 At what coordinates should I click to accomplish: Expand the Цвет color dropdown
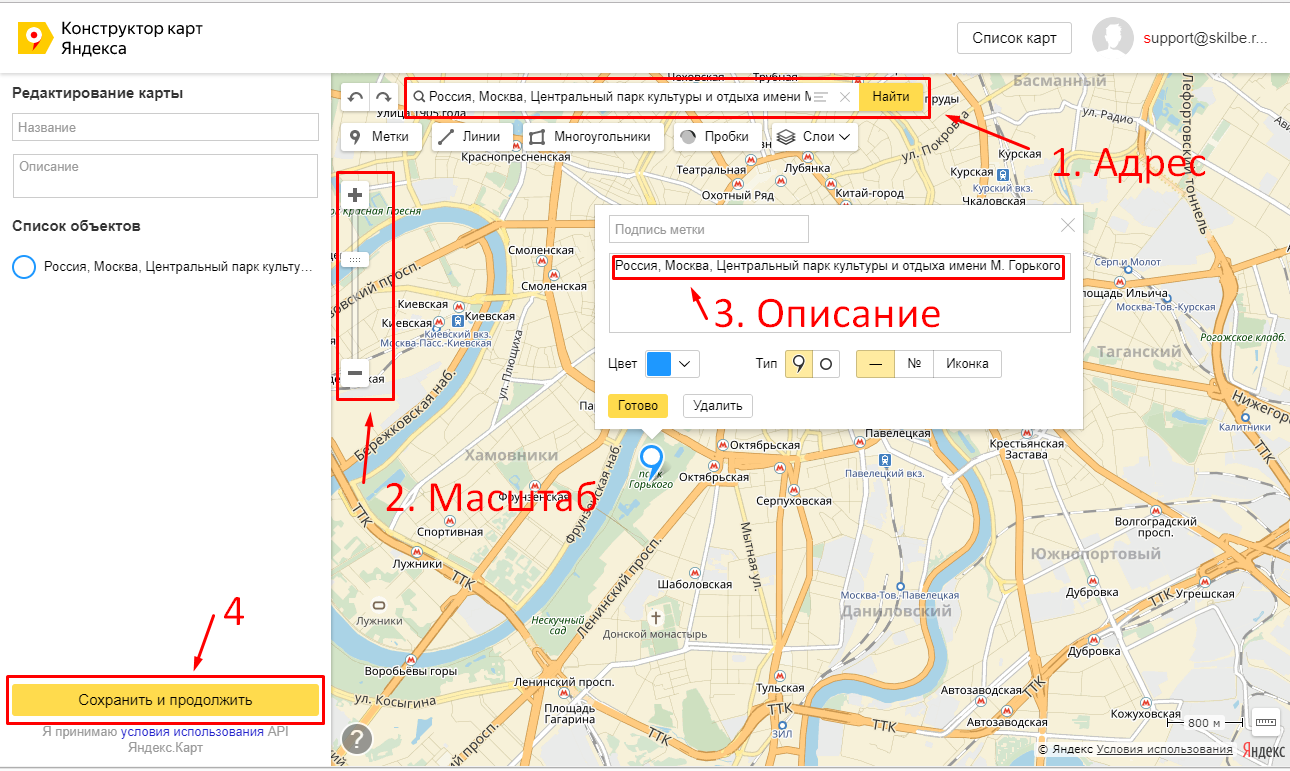point(672,364)
